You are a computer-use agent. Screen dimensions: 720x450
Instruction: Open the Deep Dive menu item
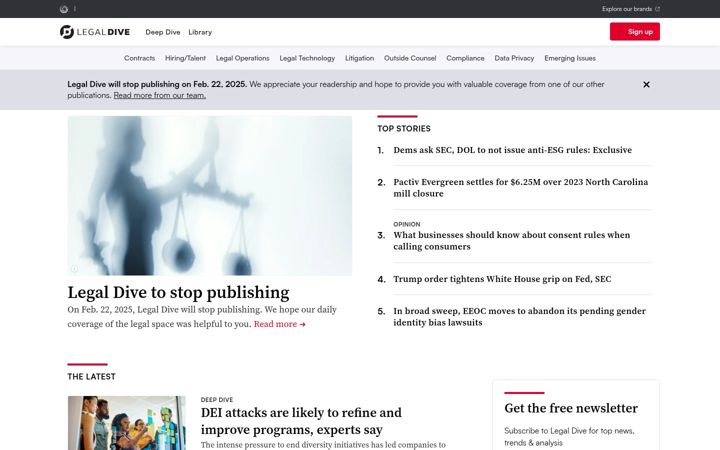(163, 32)
